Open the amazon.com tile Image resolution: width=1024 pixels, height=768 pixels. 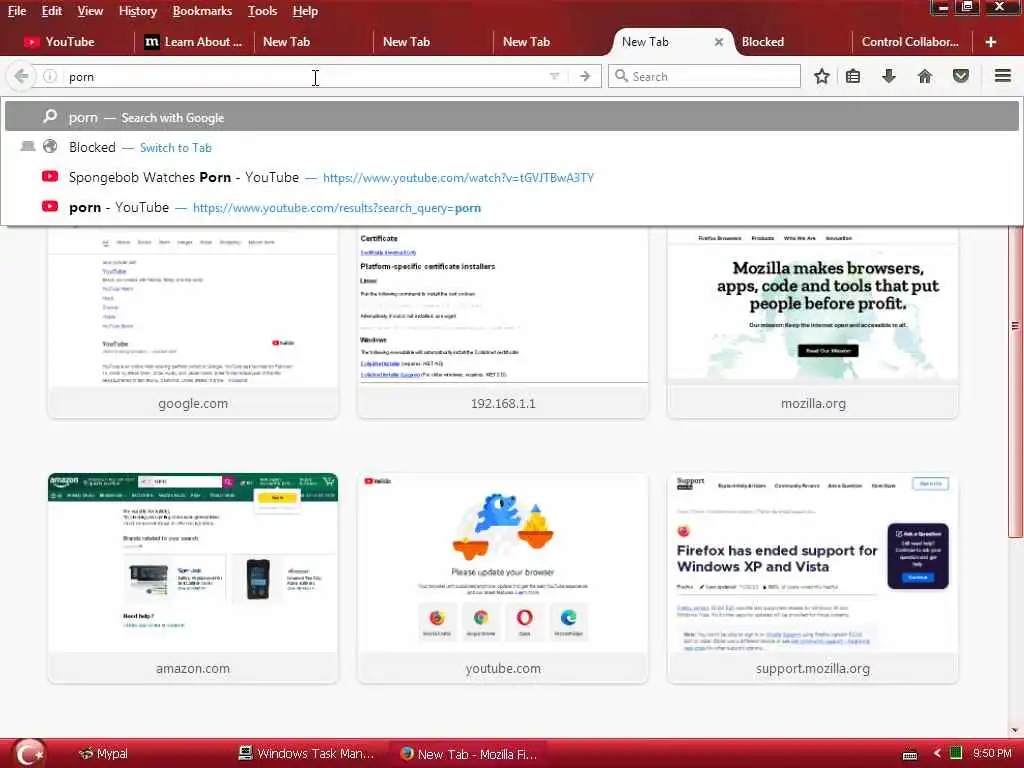coord(193,578)
